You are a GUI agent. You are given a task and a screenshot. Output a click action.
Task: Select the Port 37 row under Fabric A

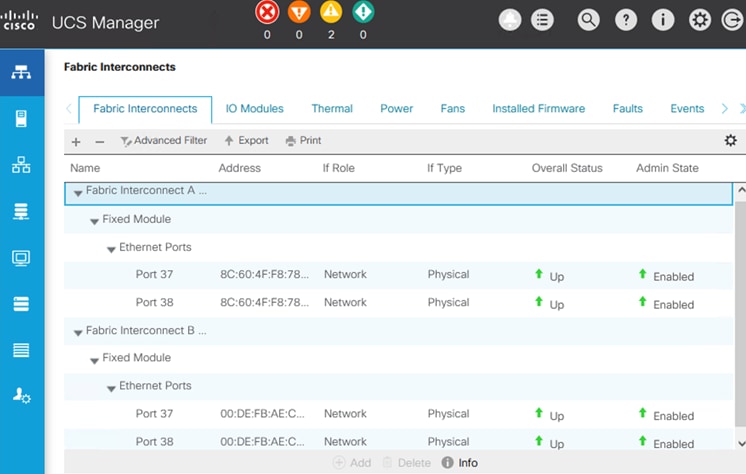pos(155,275)
